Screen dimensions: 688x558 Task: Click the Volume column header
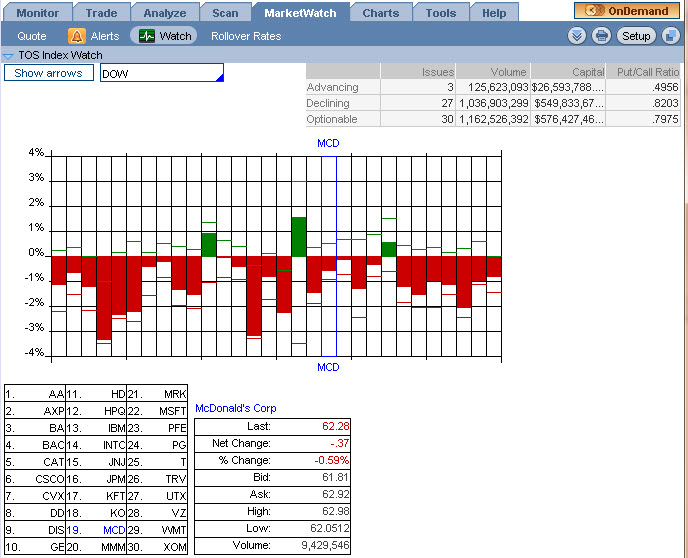click(x=493, y=72)
